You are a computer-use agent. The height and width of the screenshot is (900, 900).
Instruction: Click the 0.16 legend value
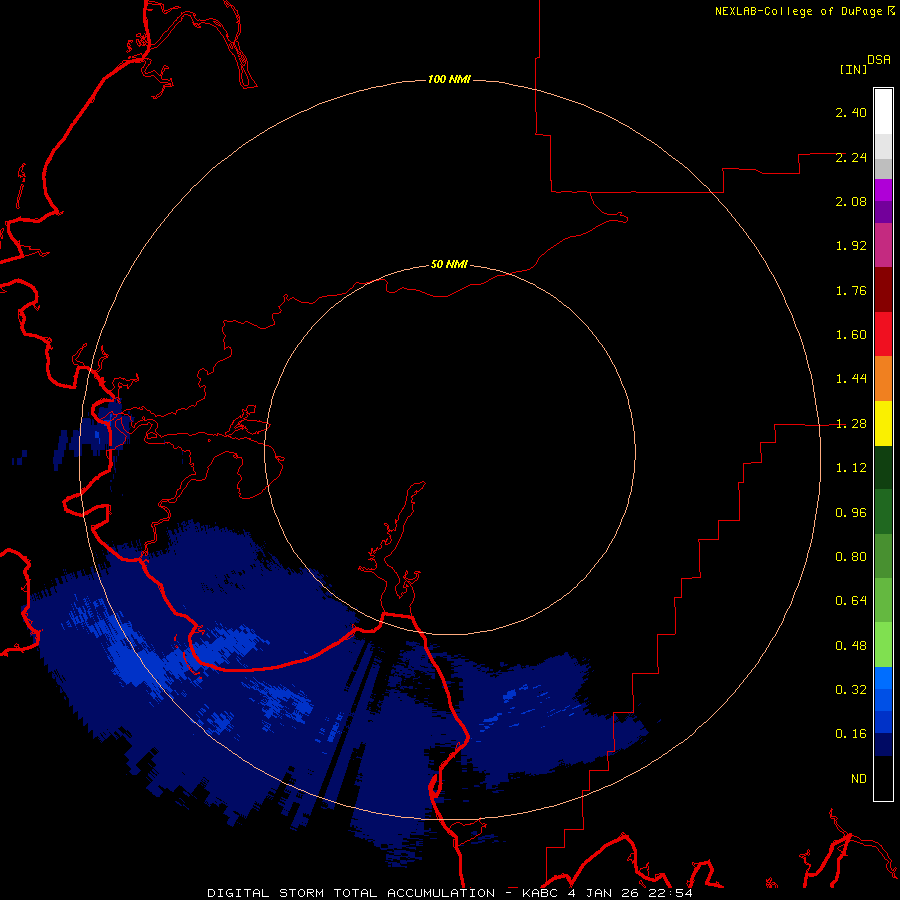(x=851, y=734)
